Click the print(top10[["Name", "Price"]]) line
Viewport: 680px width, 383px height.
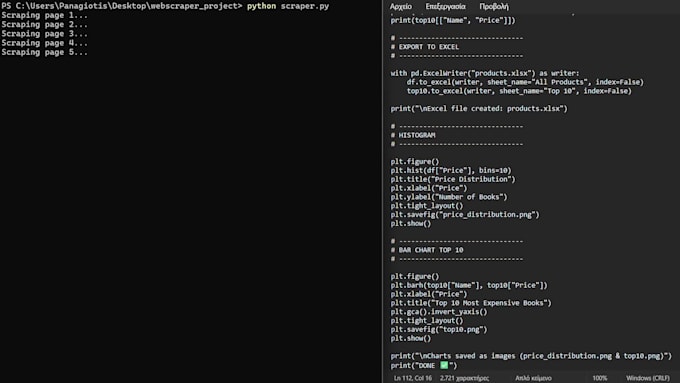click(453, 20)
